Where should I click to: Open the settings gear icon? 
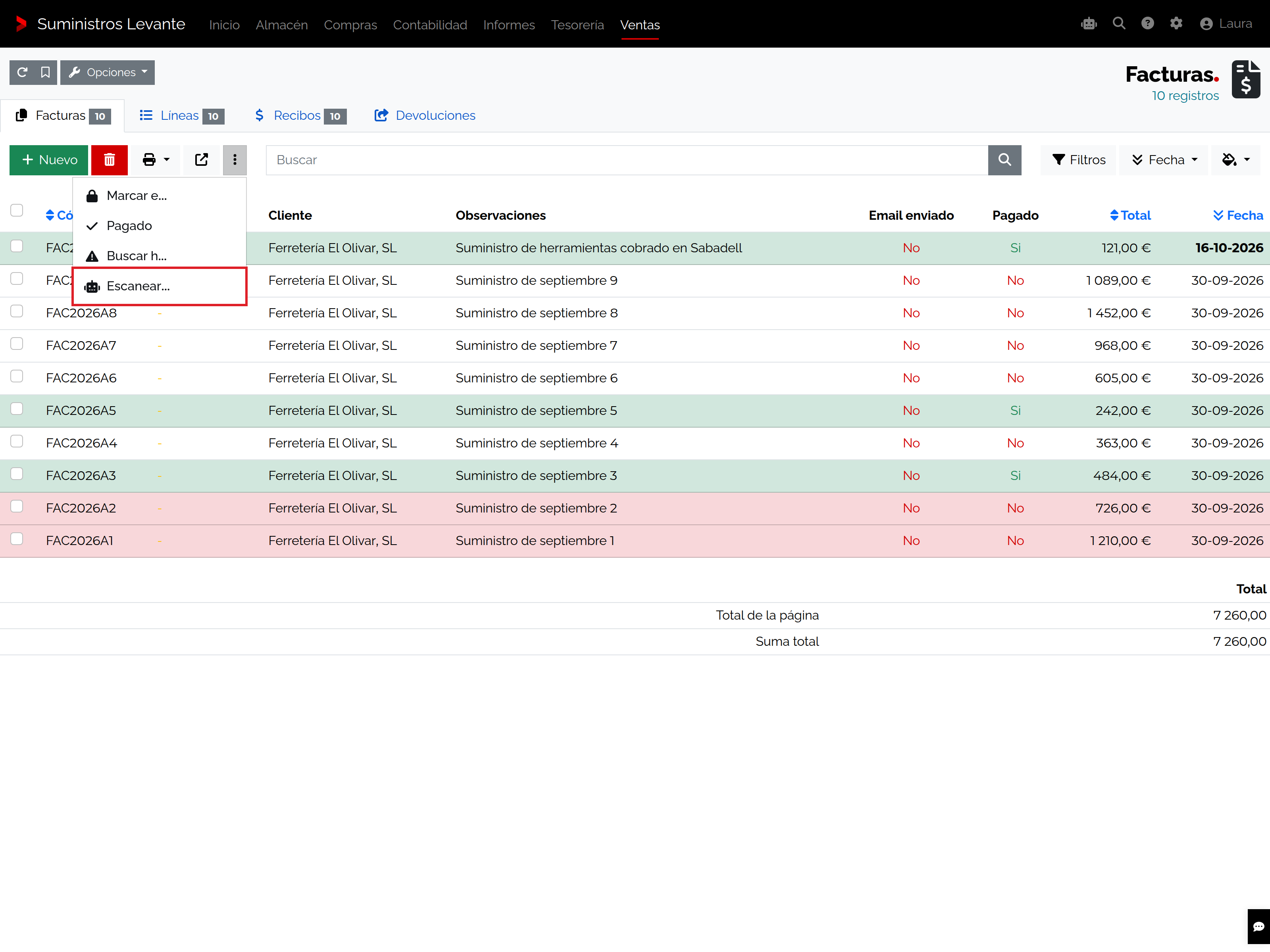point(1176,23)
